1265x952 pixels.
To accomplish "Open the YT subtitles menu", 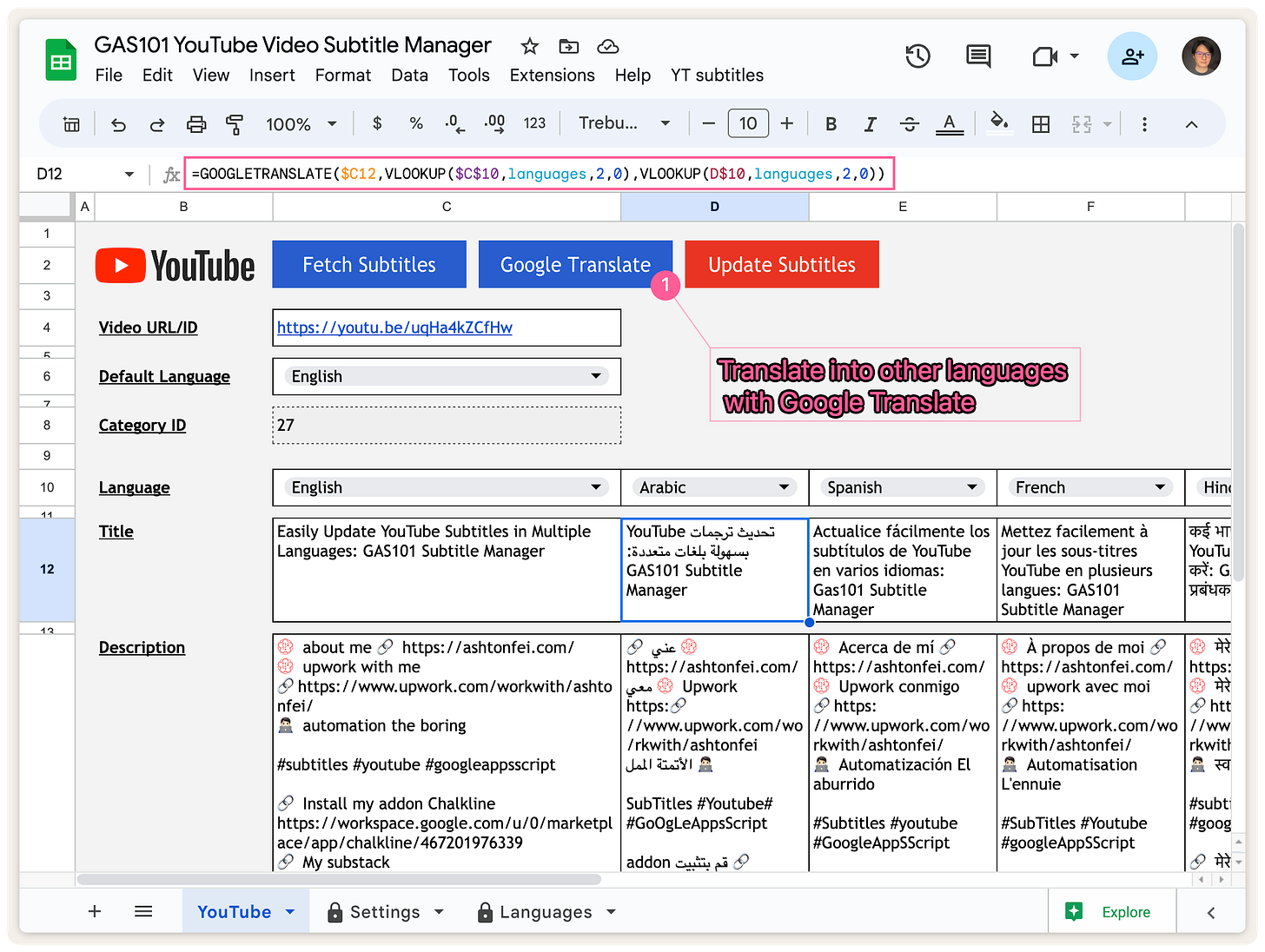I will click(x=717, y=76).
